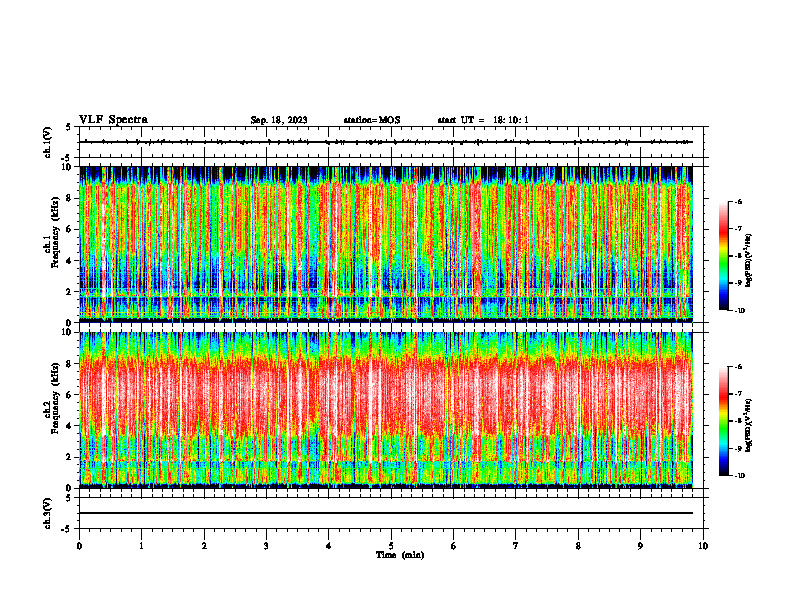
Task: Click the ch.1 frequency axis "4" tick label
Action: pos(70,261)
